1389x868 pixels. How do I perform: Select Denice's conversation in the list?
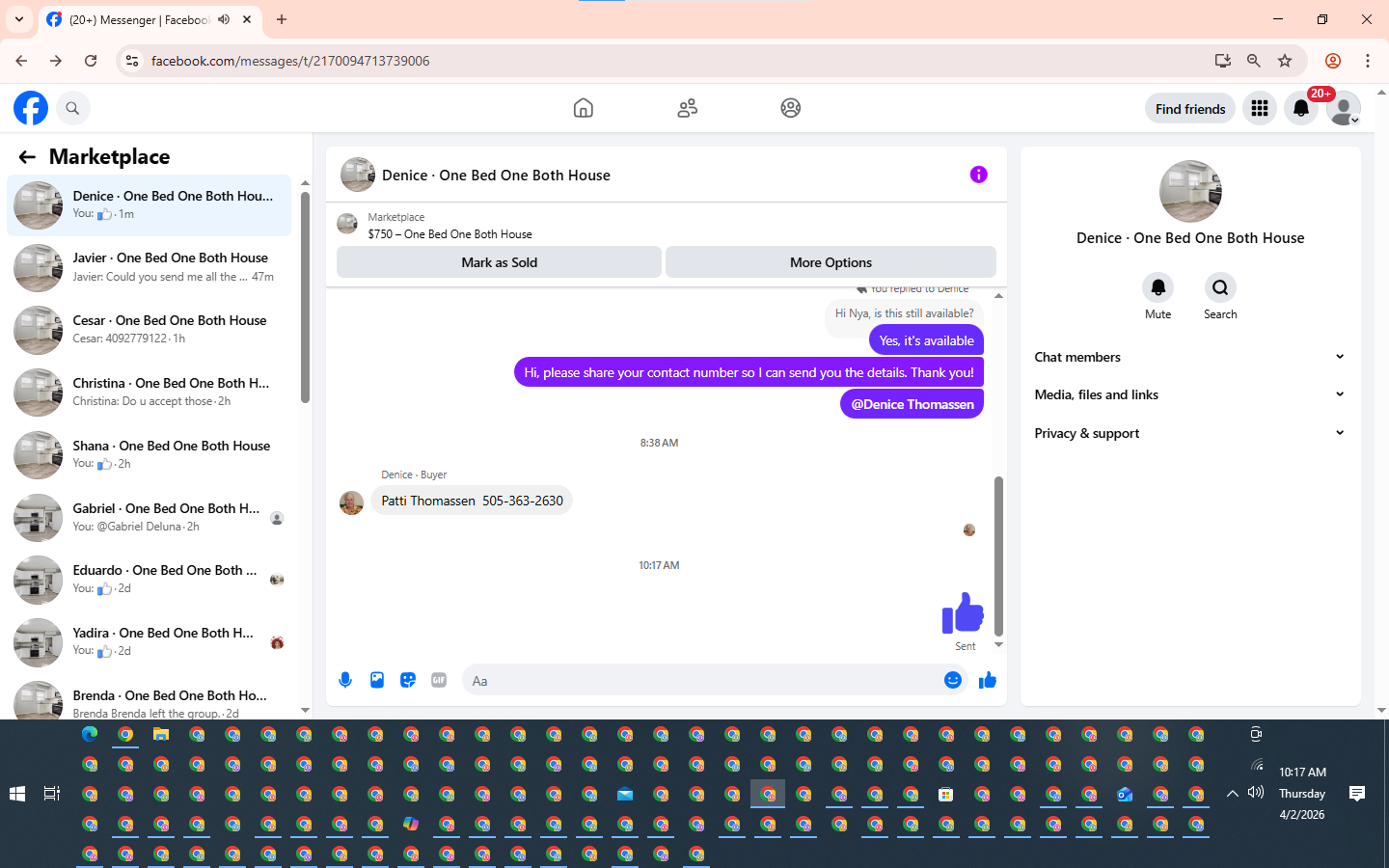150,205
